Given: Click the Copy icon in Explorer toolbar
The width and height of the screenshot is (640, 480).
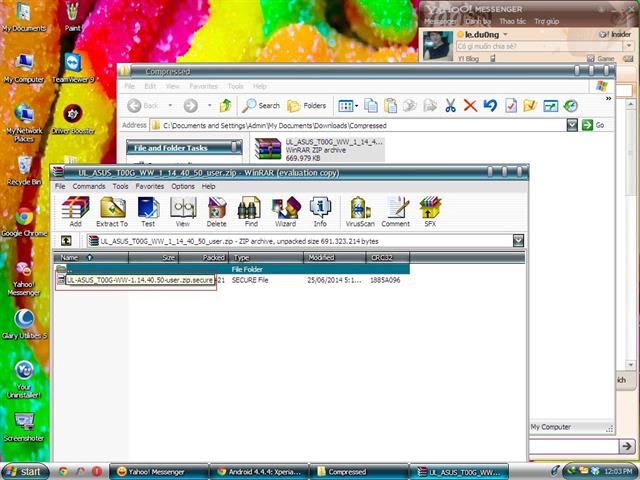Looking at the screenshot, I should tap(371, 106).
